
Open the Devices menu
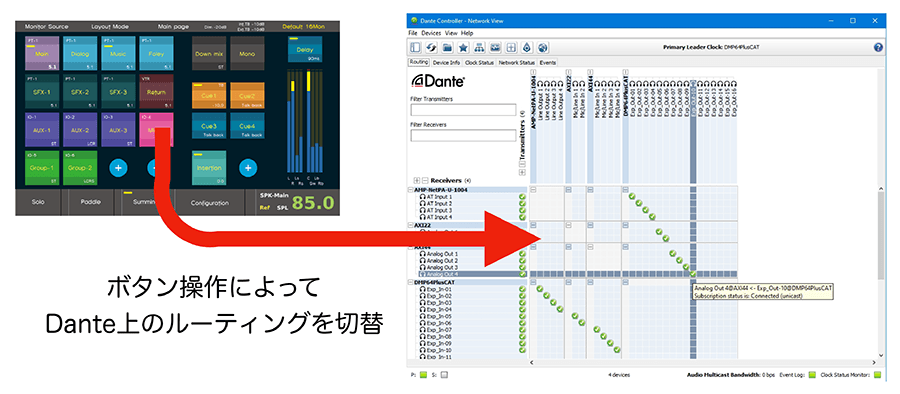click(x=431, y=33)
